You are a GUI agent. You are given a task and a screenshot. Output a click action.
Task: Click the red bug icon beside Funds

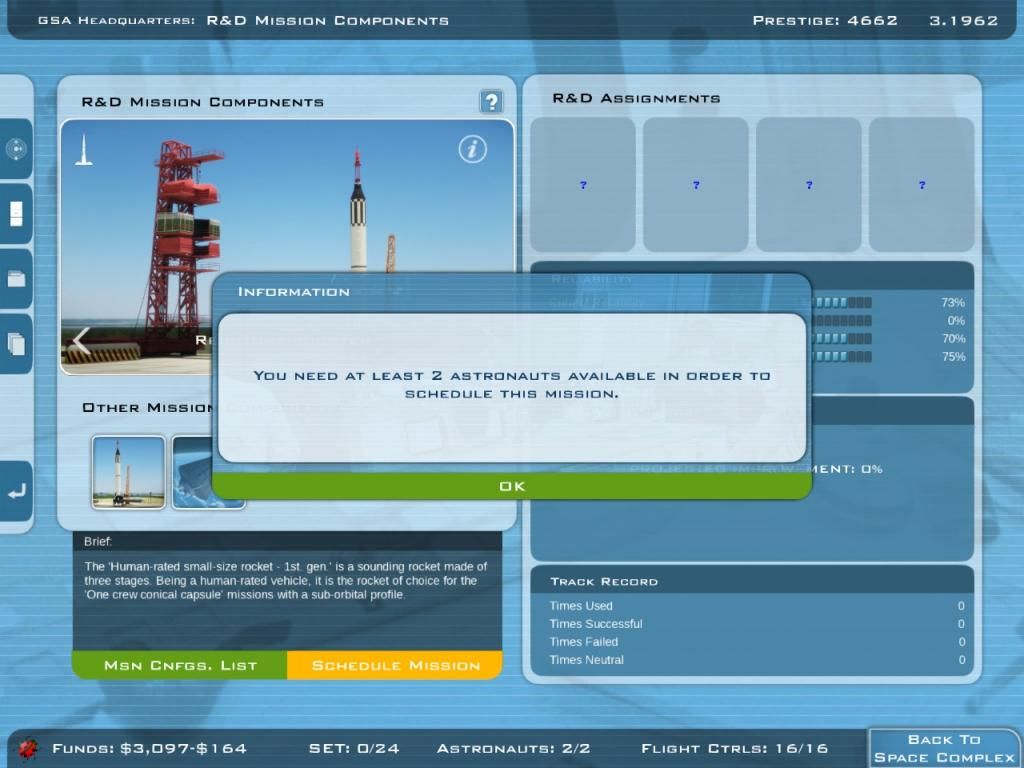pyautogui.click(x=27, y=748)
